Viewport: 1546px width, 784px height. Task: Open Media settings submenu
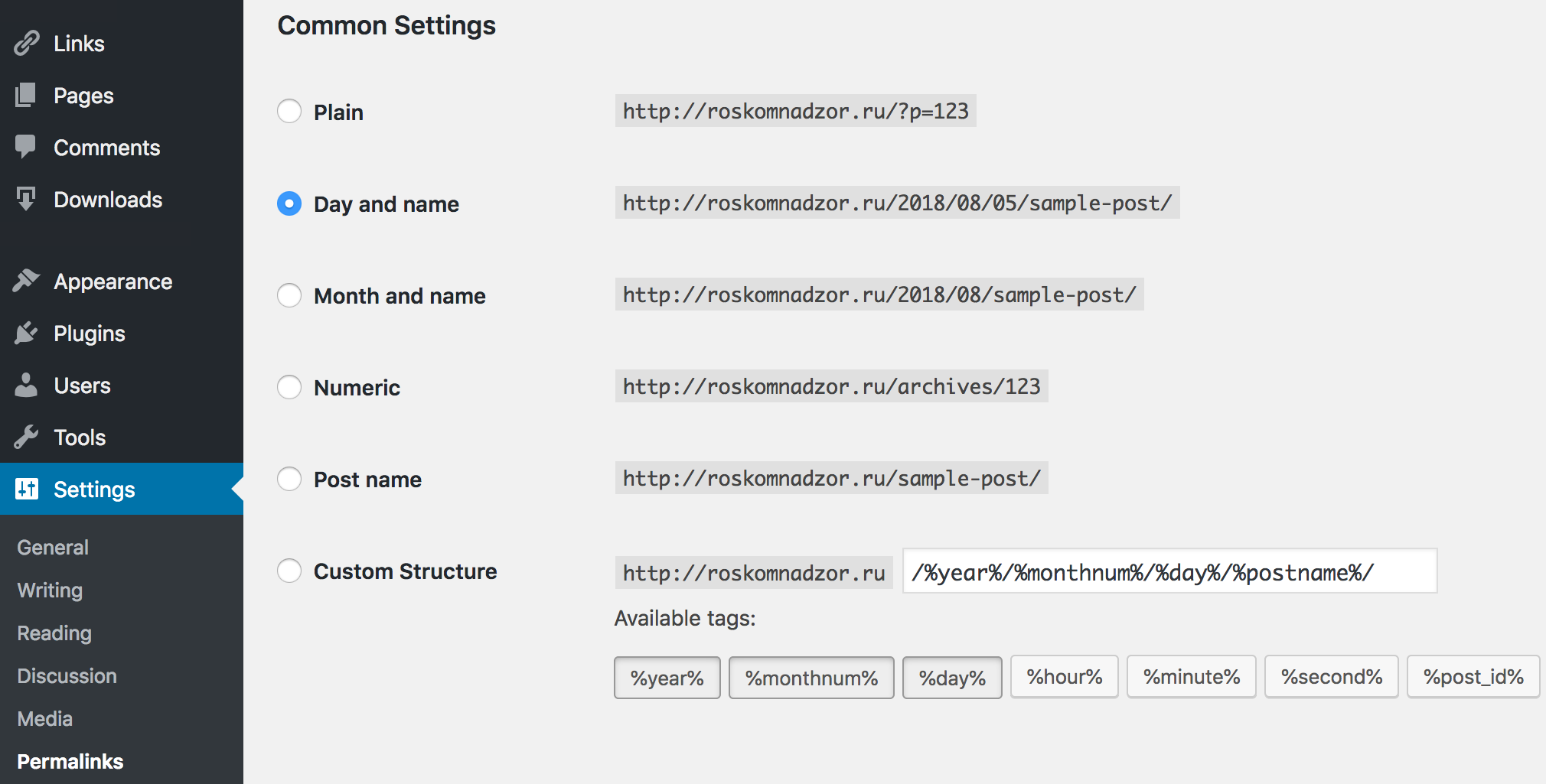[44, 719]
